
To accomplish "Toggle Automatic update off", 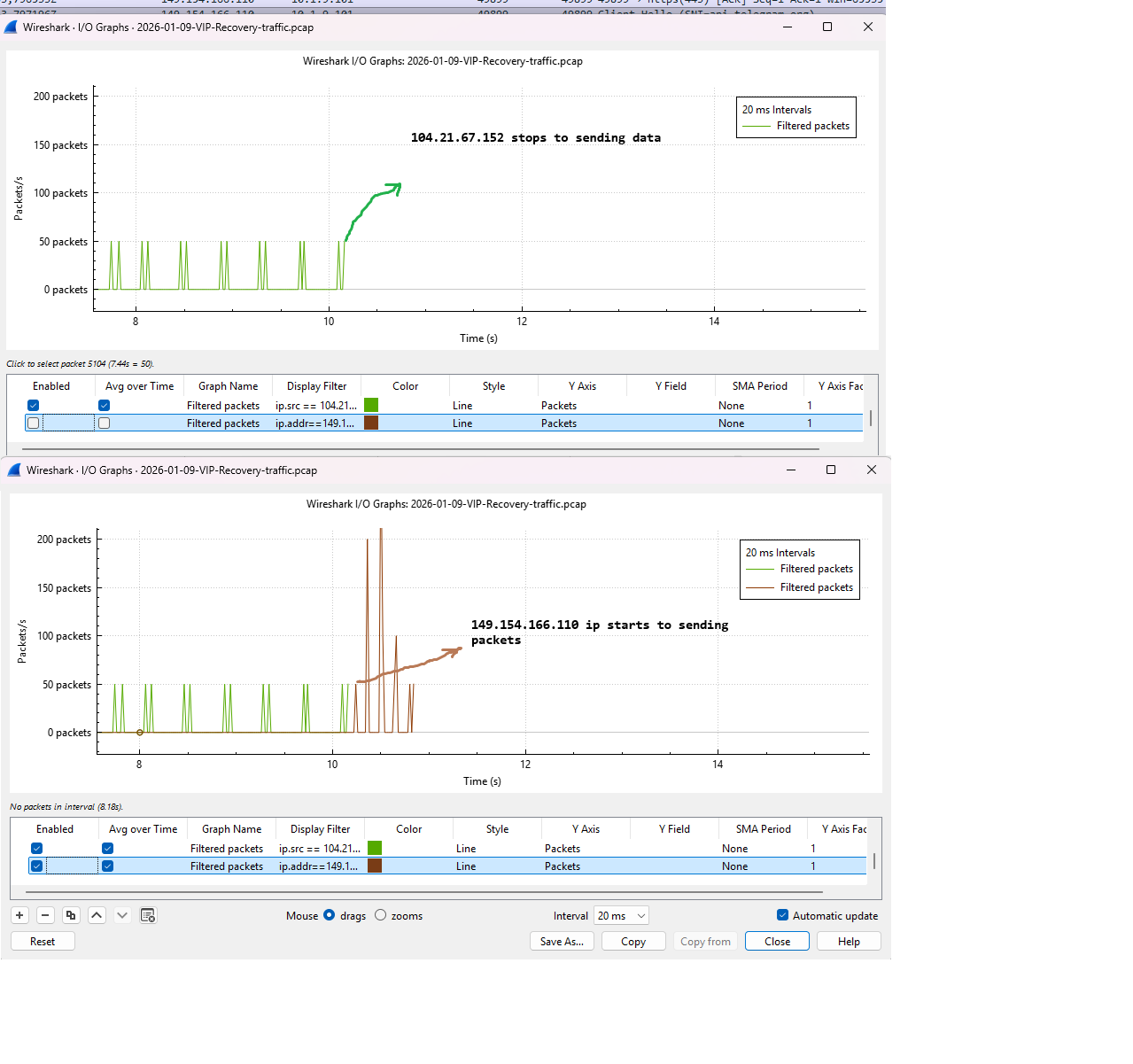I will (x=783, y=915).
